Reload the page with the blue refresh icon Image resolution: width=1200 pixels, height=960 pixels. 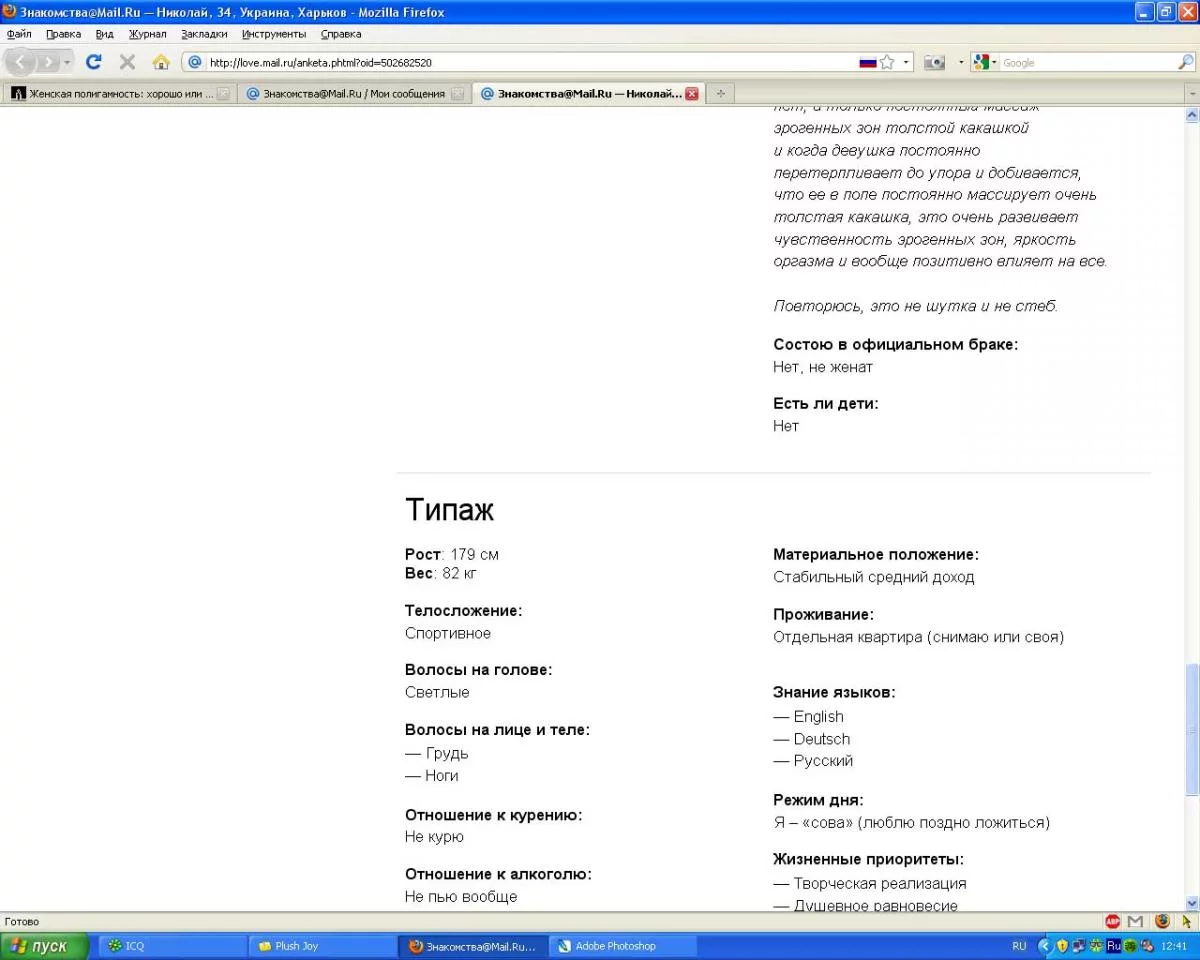(94, 62)
